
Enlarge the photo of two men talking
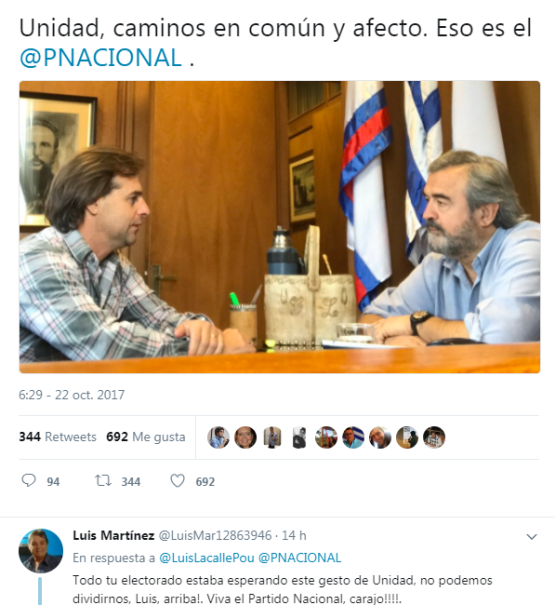pos(279,227)
